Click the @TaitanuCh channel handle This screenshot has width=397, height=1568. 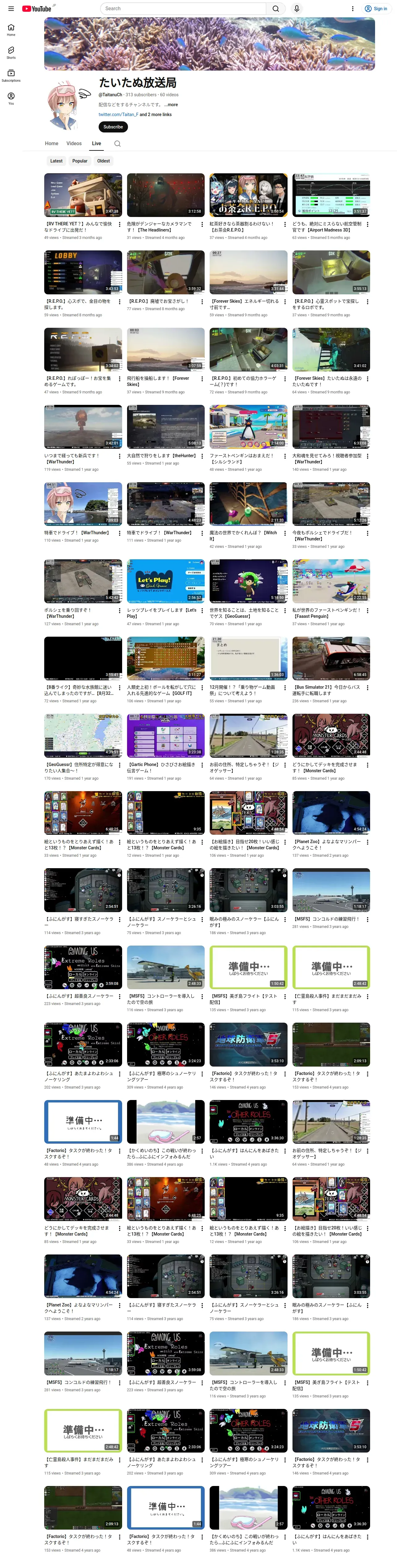[x=111, y=95]
